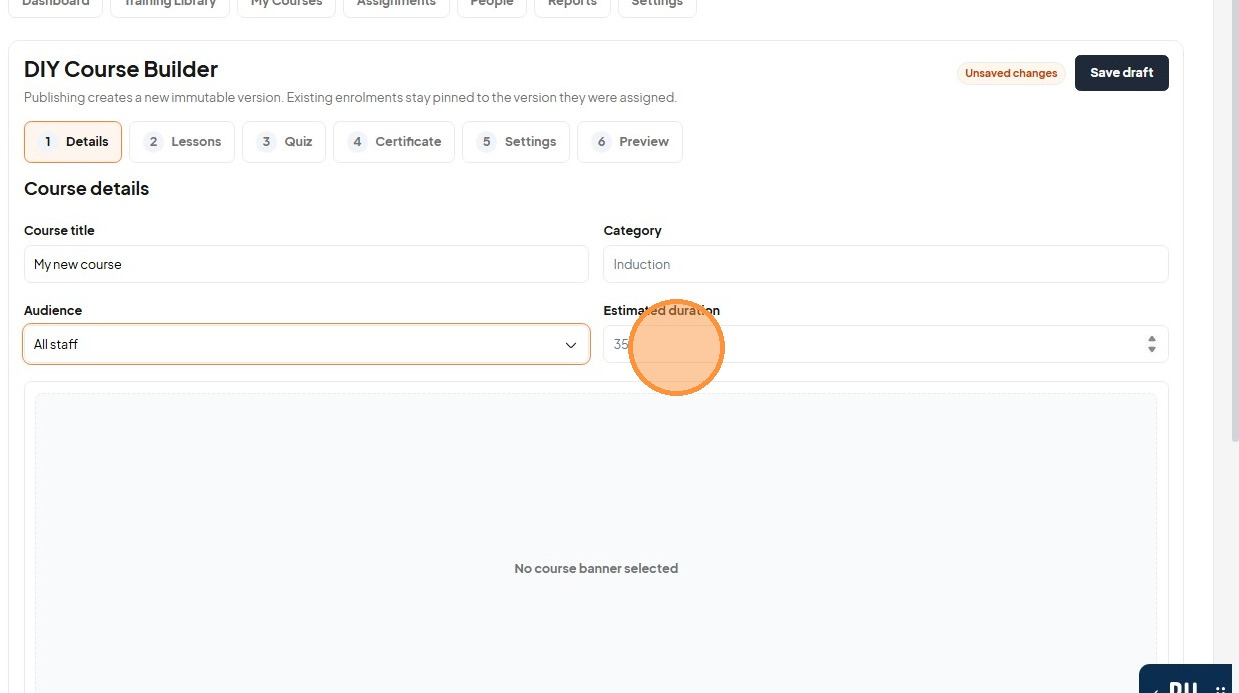1239x693 pixels.
Task: Click into the Category input field
Action: point(885,264)
